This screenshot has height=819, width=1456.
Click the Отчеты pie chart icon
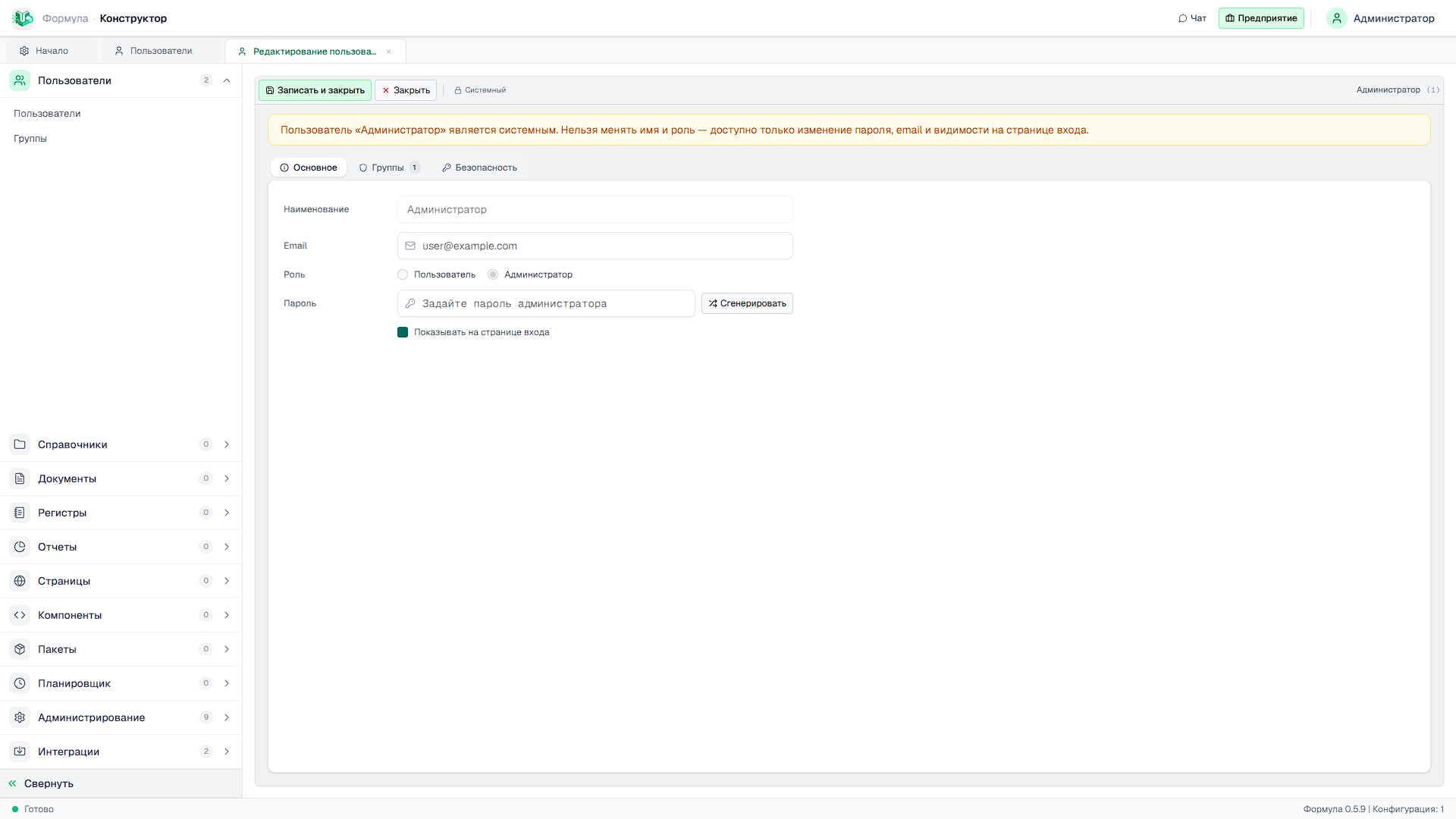20,547
